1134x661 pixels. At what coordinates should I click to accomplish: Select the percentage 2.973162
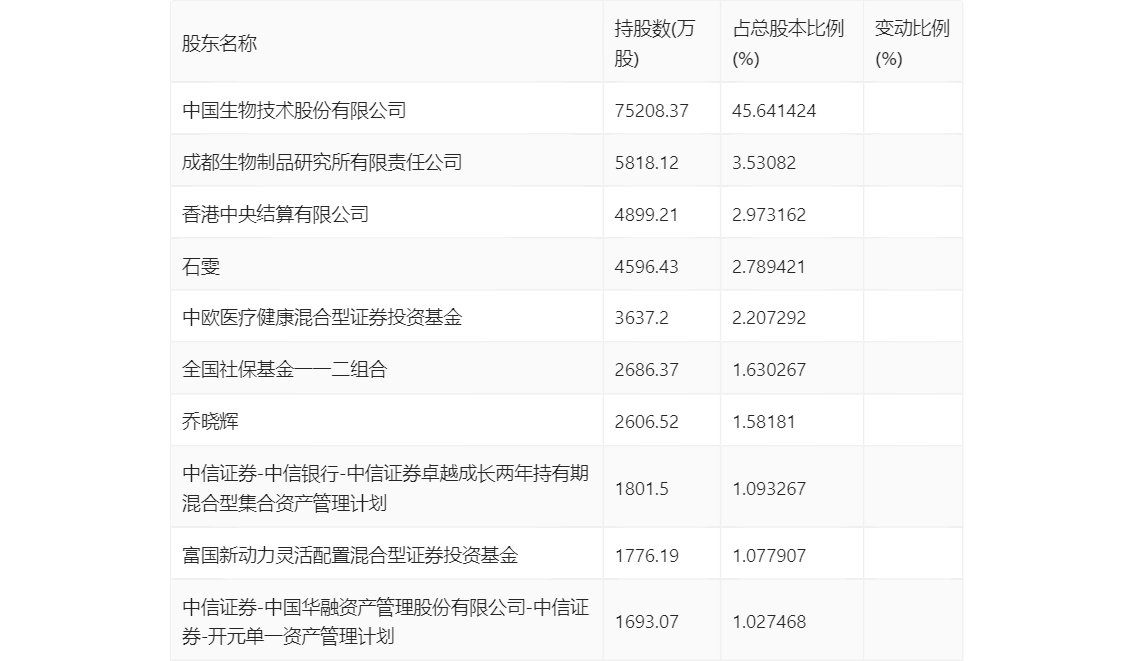pos(769,215)
